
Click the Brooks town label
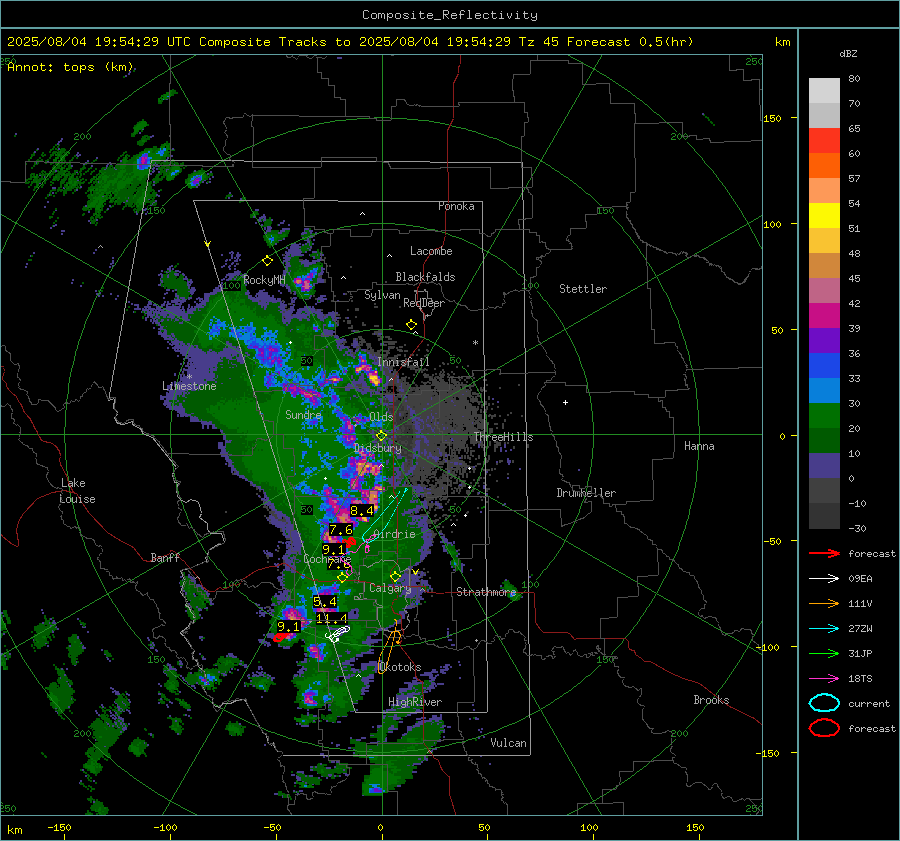click(711, 700)
